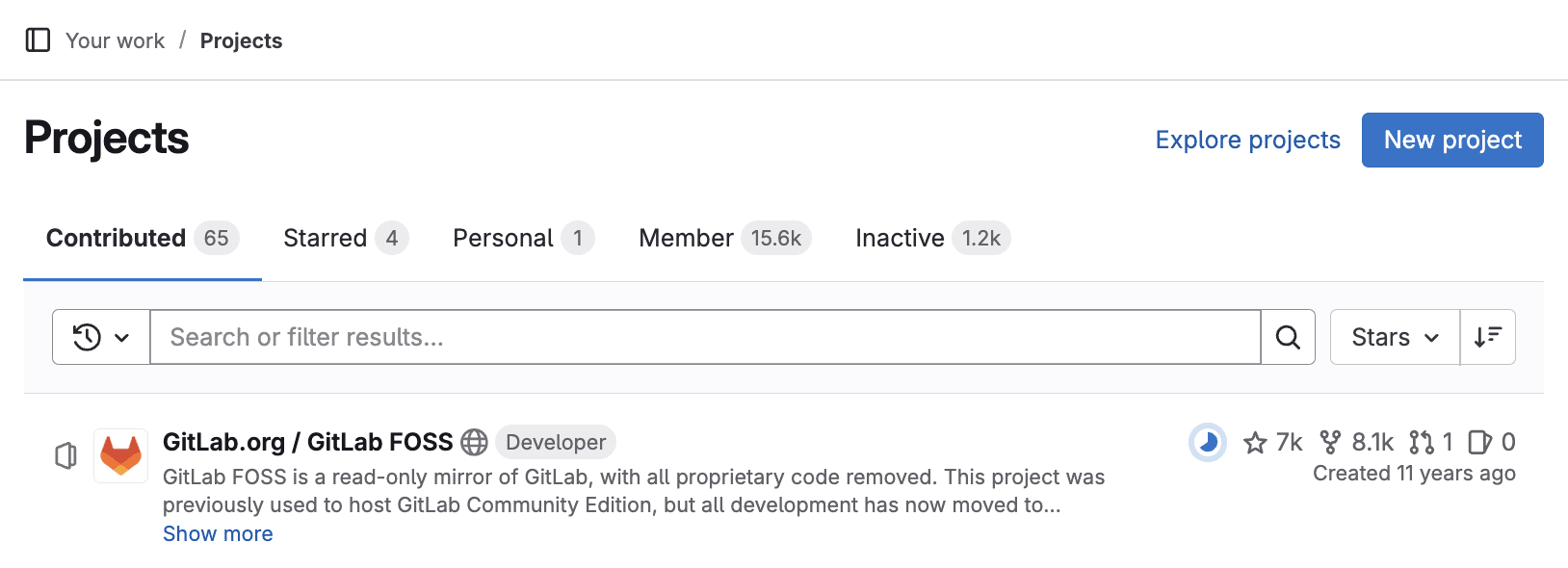Open the GitLab FOSS fox avatar
This screenshot has width=1568, height=568.
(x=120, y=455)
